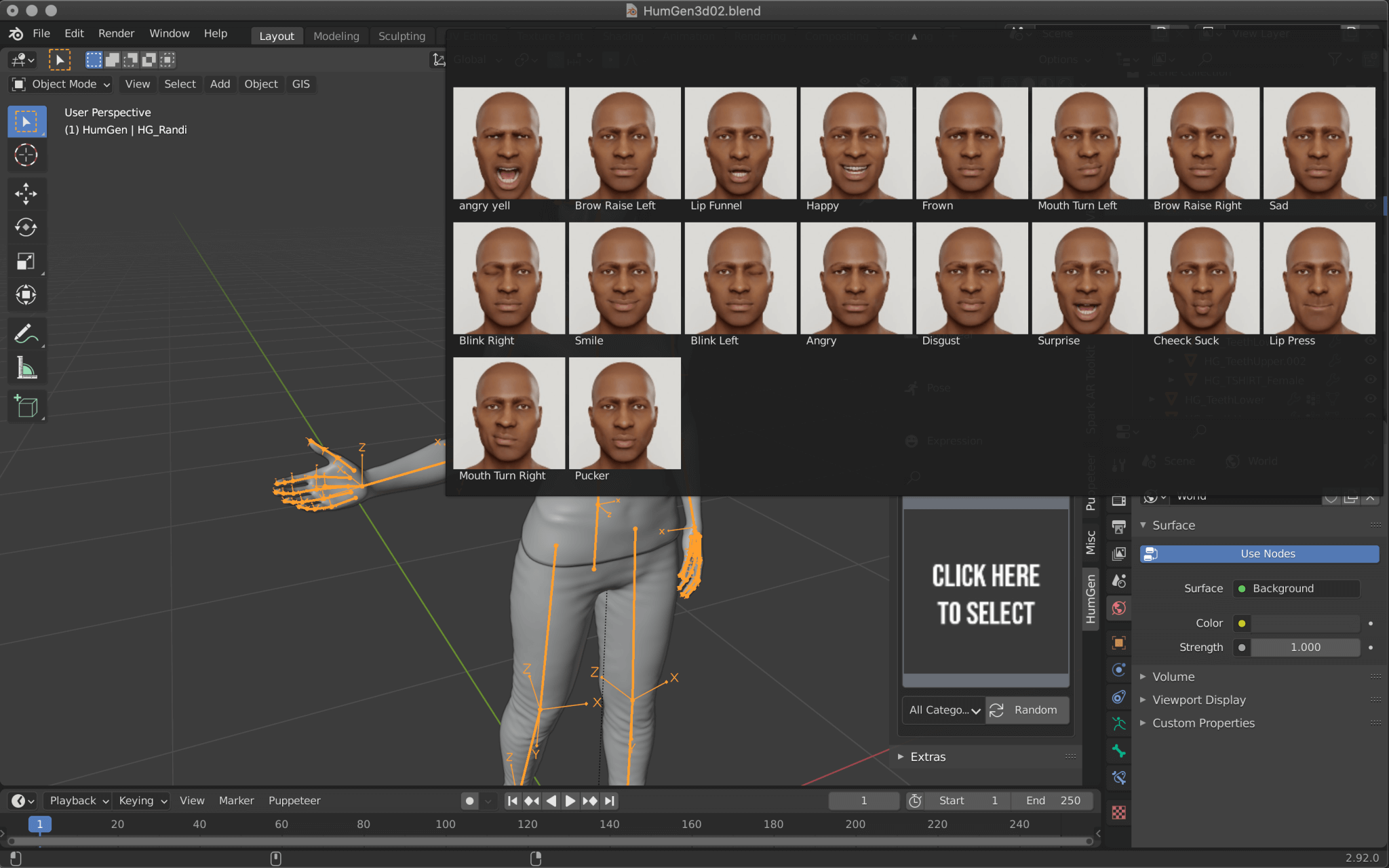Screen dimensions: 1389x868
Task: Click the Use Nodes button
Action: (x=1257, y=554)
